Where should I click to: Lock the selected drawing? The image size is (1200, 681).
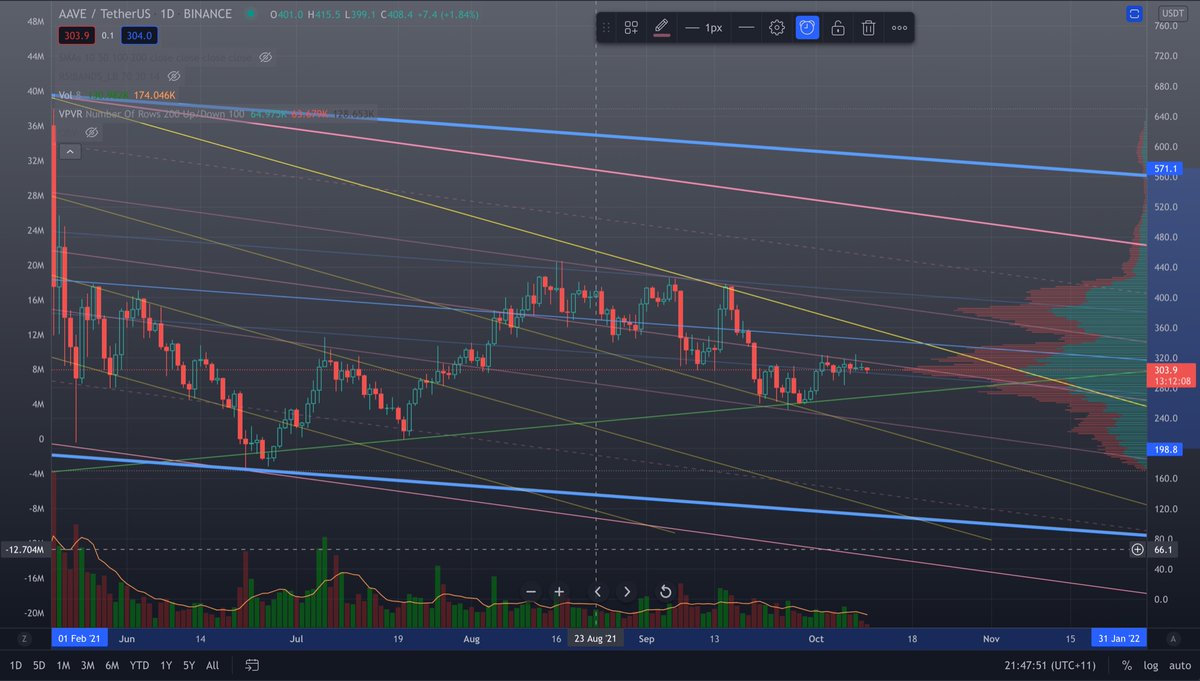838,28
